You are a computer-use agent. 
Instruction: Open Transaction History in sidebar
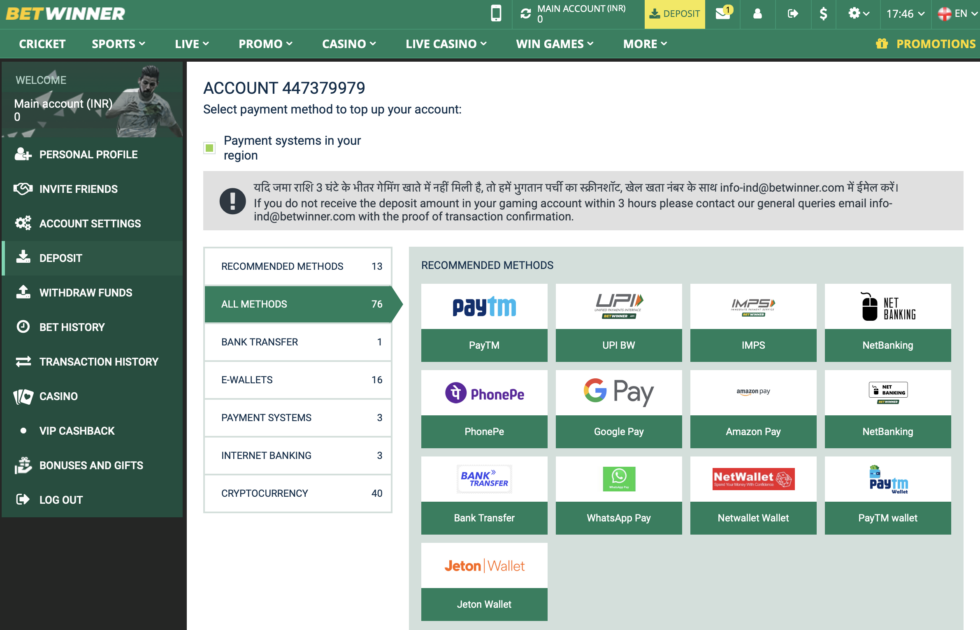92,362
